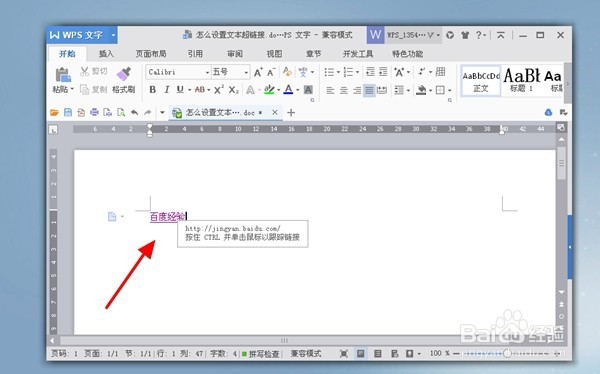Click the export to PDF icon
Viewport: 600px width, 374px height.
(81, 113)
